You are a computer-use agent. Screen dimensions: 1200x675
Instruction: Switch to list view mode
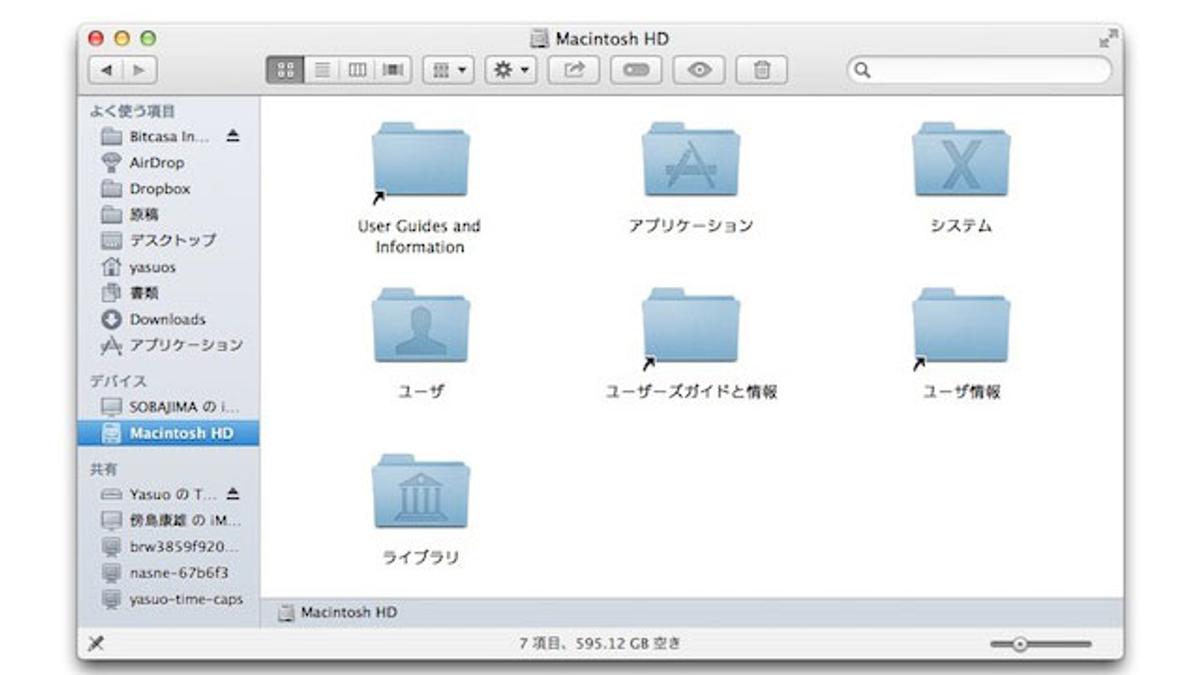(321, 70)
